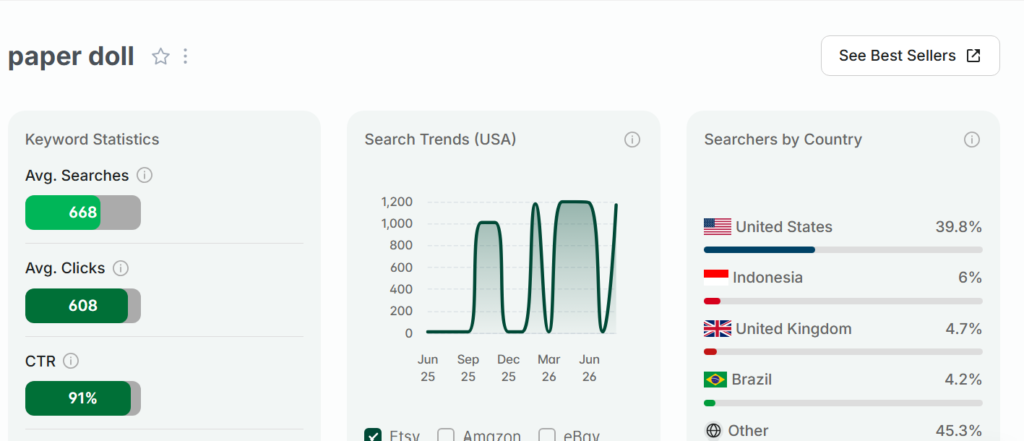Select the United States flag icon
Viewport: 1024px width, 441px height.
(717, 227)
